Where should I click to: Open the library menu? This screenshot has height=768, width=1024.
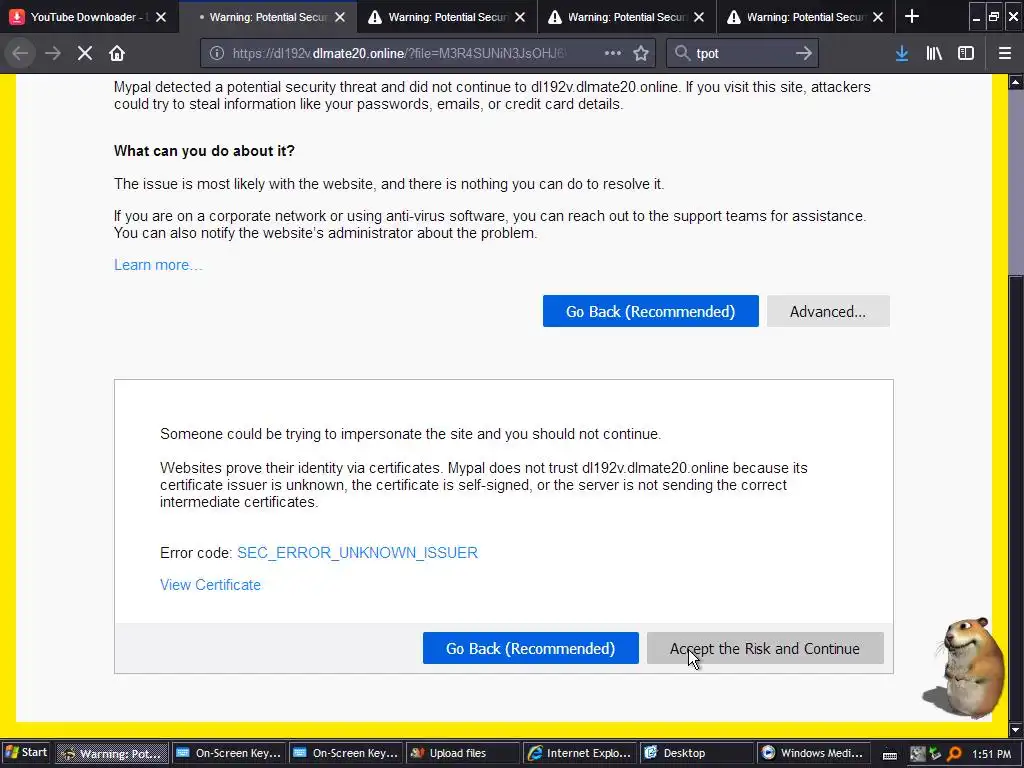[x=934, y=54]
